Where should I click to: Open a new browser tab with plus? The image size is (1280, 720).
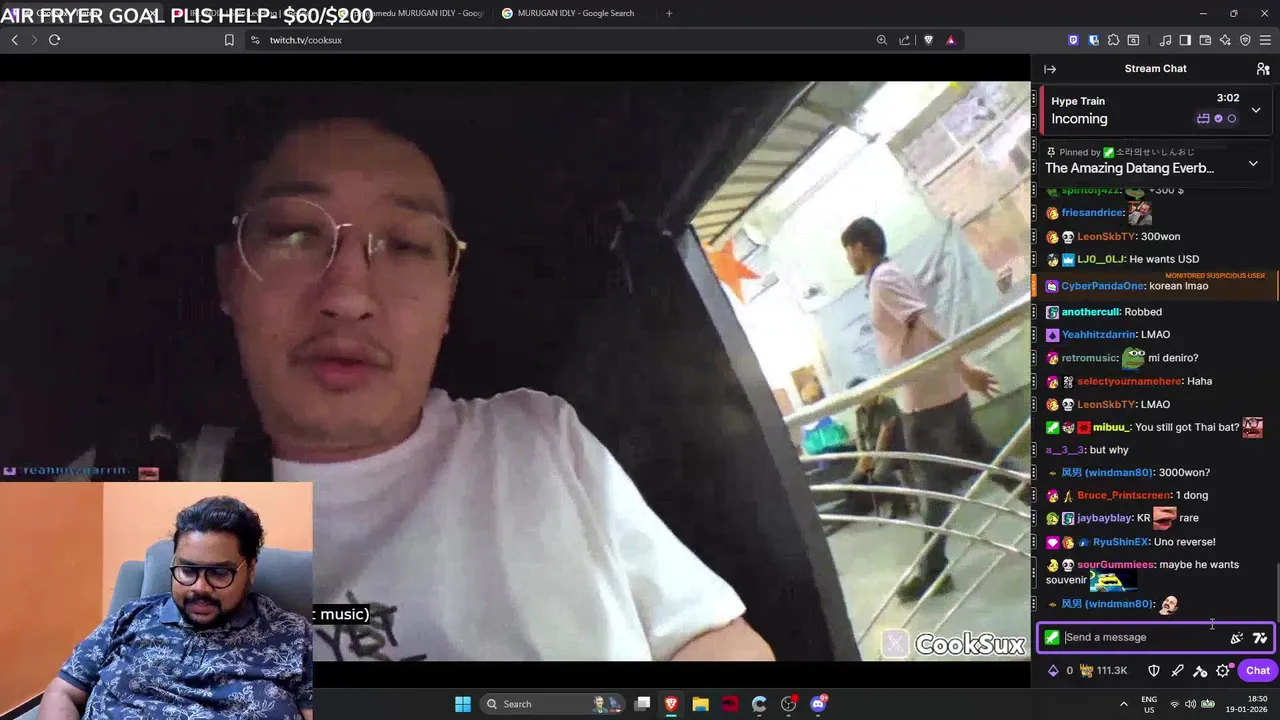point(669,13)
